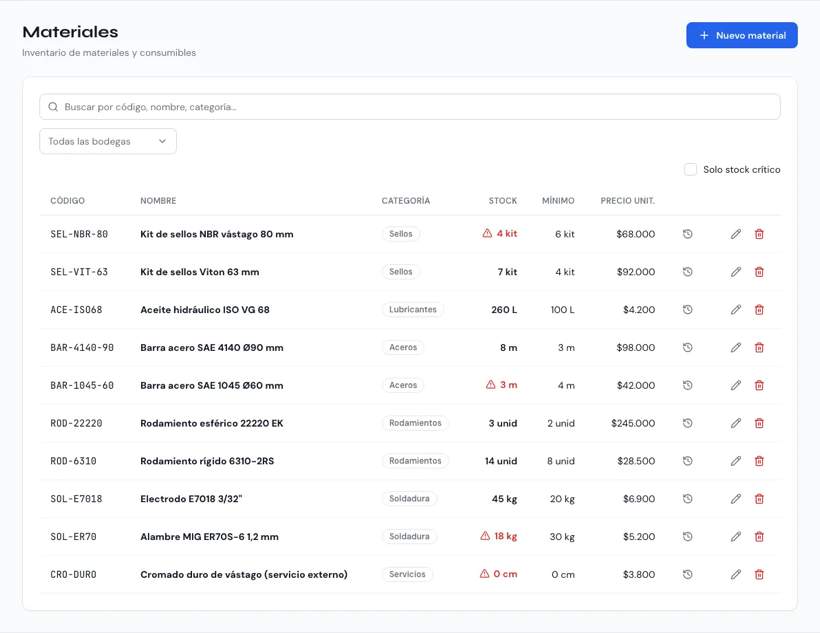Show history for ROD-6310 row
Viewport: 820px width, 633px height.
point(688,461)
